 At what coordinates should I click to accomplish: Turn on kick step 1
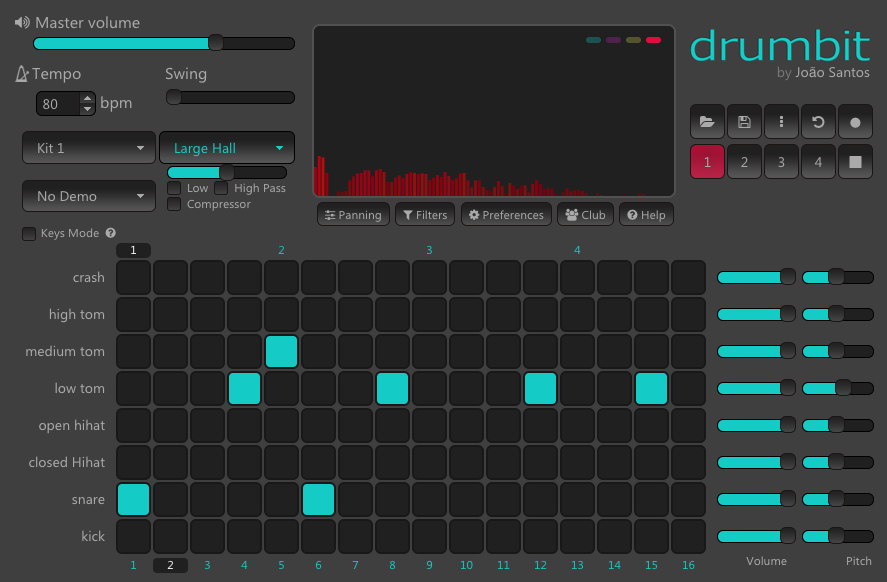click(134, 536)
